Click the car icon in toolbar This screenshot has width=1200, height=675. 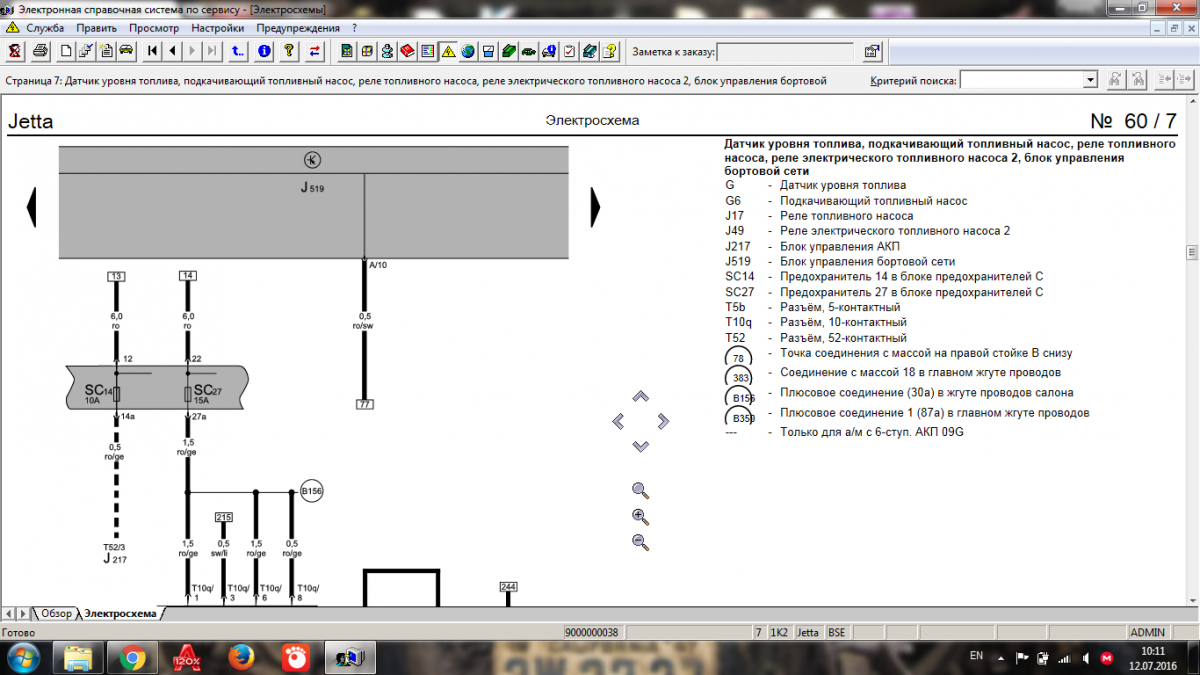pos(126,50)
